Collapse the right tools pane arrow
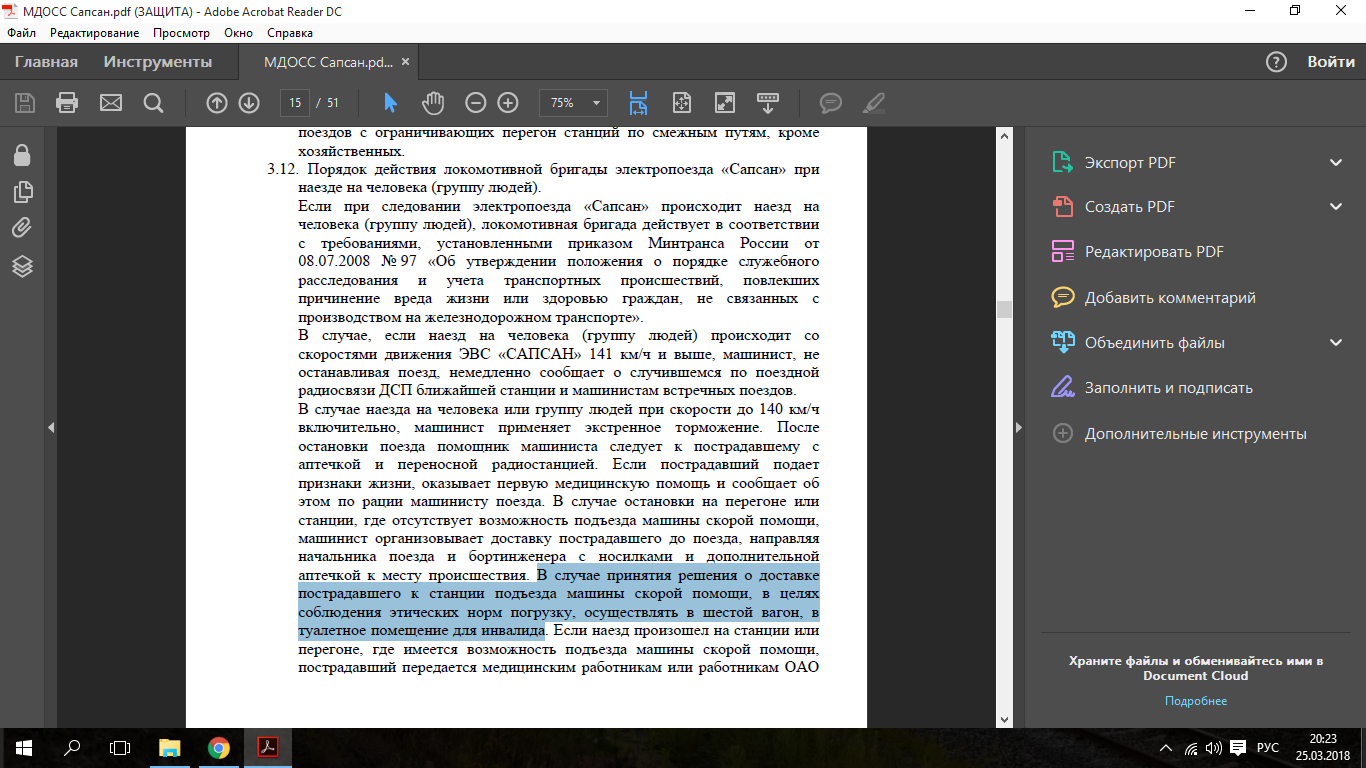Image resolution: width=1366 pixels, height=768 pixels. point(1019,428)
